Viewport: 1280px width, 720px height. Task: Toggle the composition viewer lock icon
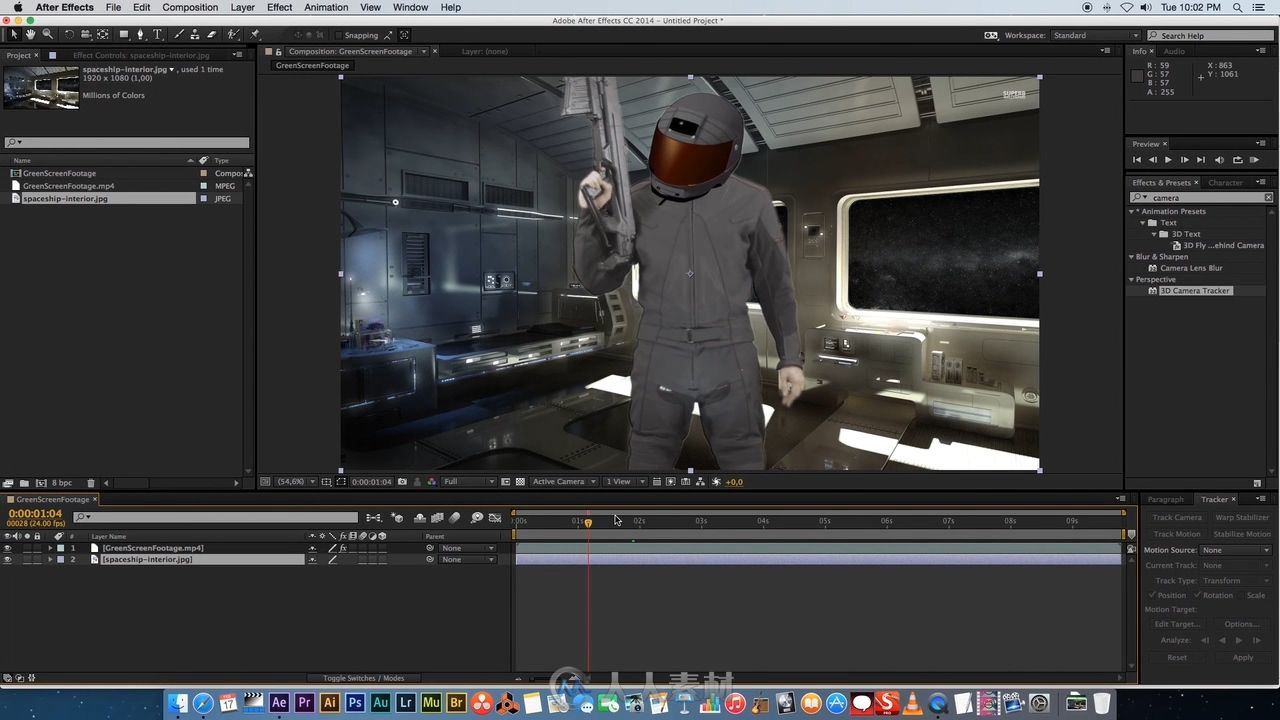tap(278, 51)
